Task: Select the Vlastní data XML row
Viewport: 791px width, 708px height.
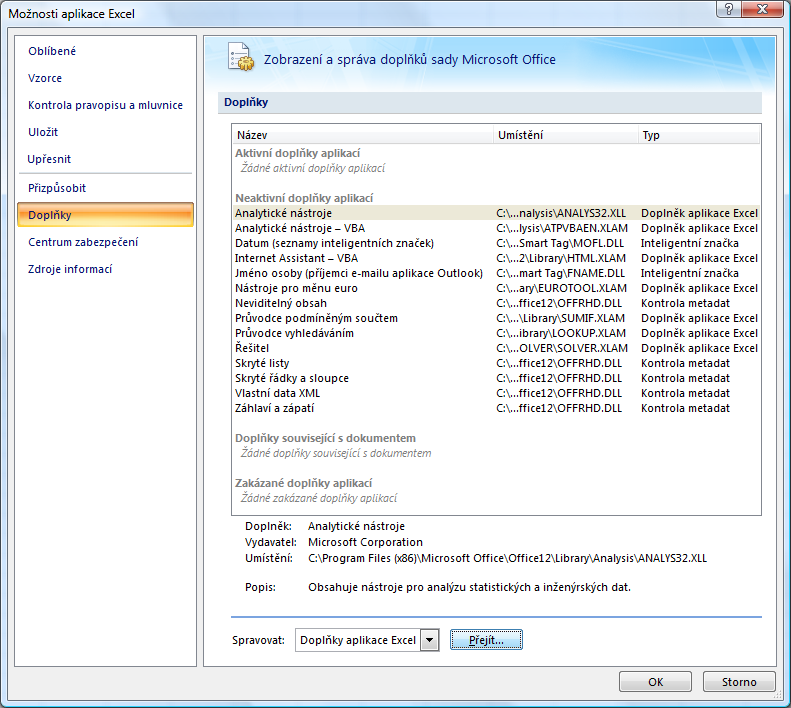Action: [496, 393]
